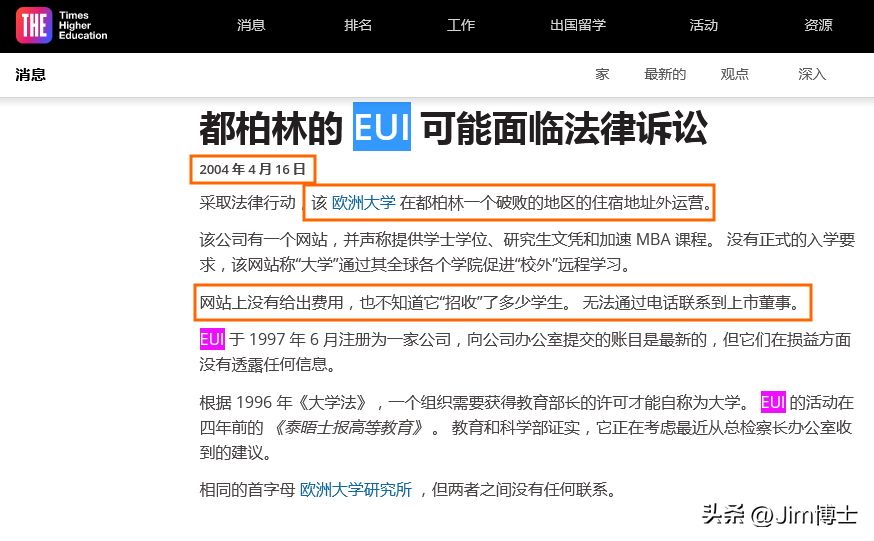Open the 出国留学 menu item
This screenshot has width=874, height=541.
[x=578, y=25]
